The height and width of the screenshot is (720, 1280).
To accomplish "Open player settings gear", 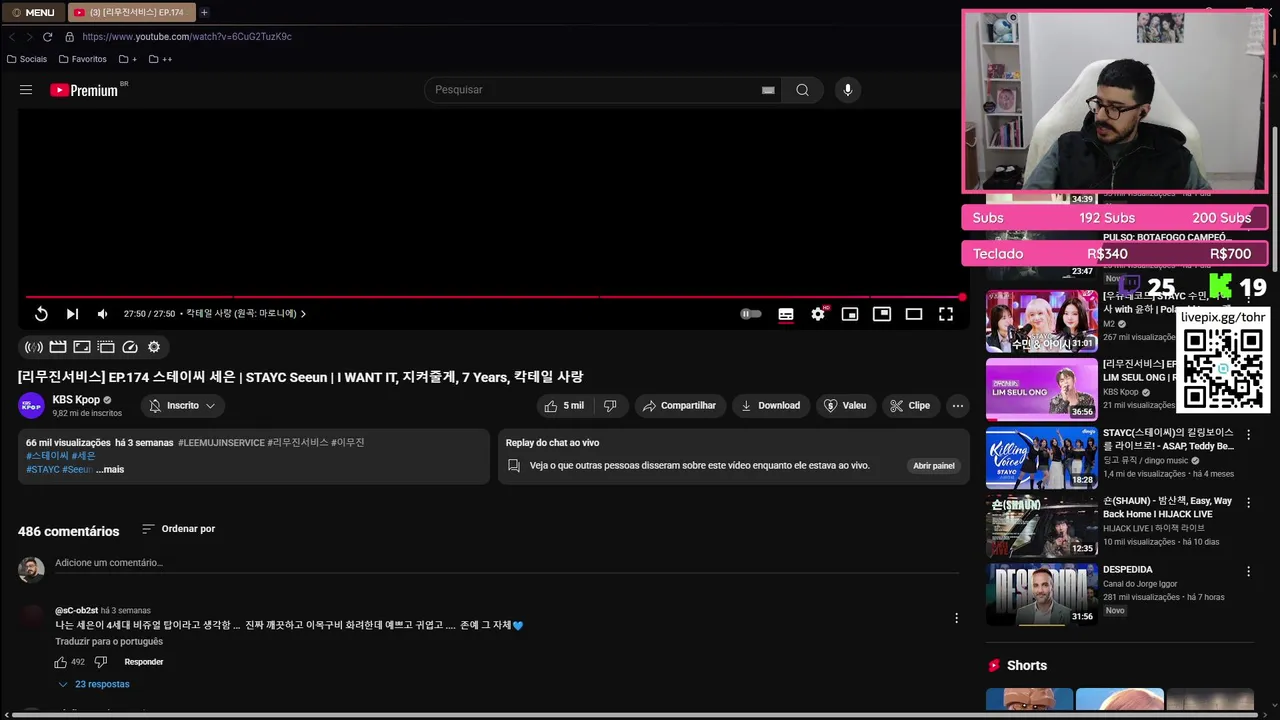I will (818, 314).
